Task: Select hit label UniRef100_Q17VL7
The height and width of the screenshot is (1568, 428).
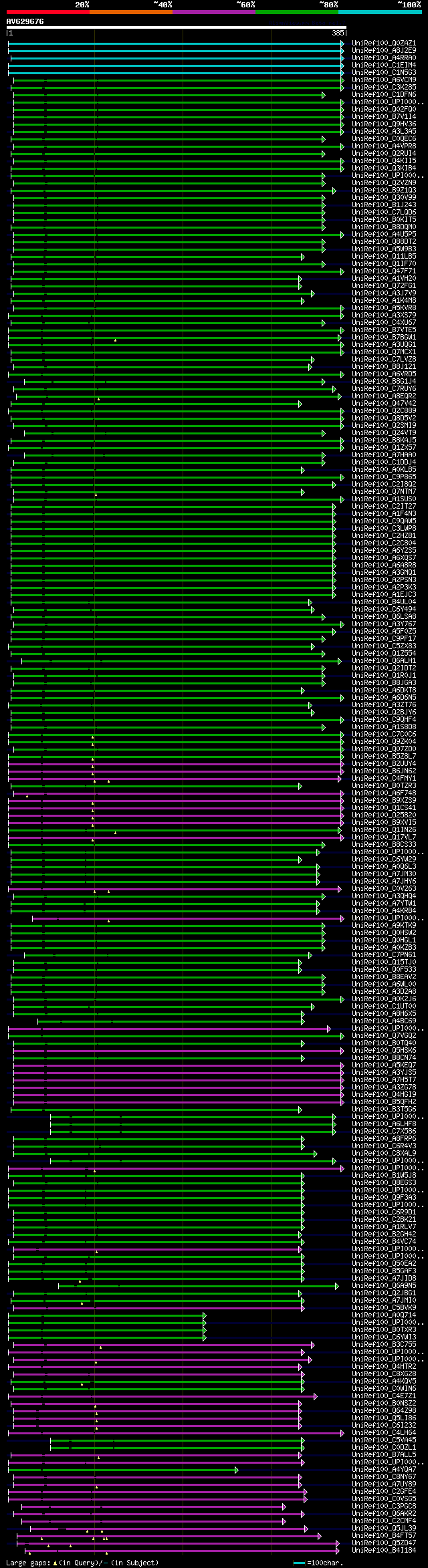Action: (384, 837)
